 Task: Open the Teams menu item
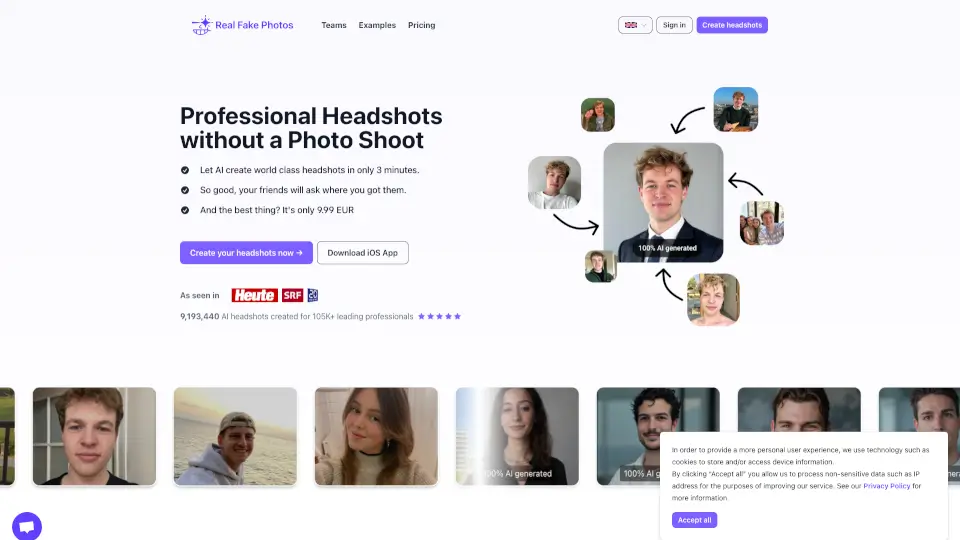(x=334, y=25)
